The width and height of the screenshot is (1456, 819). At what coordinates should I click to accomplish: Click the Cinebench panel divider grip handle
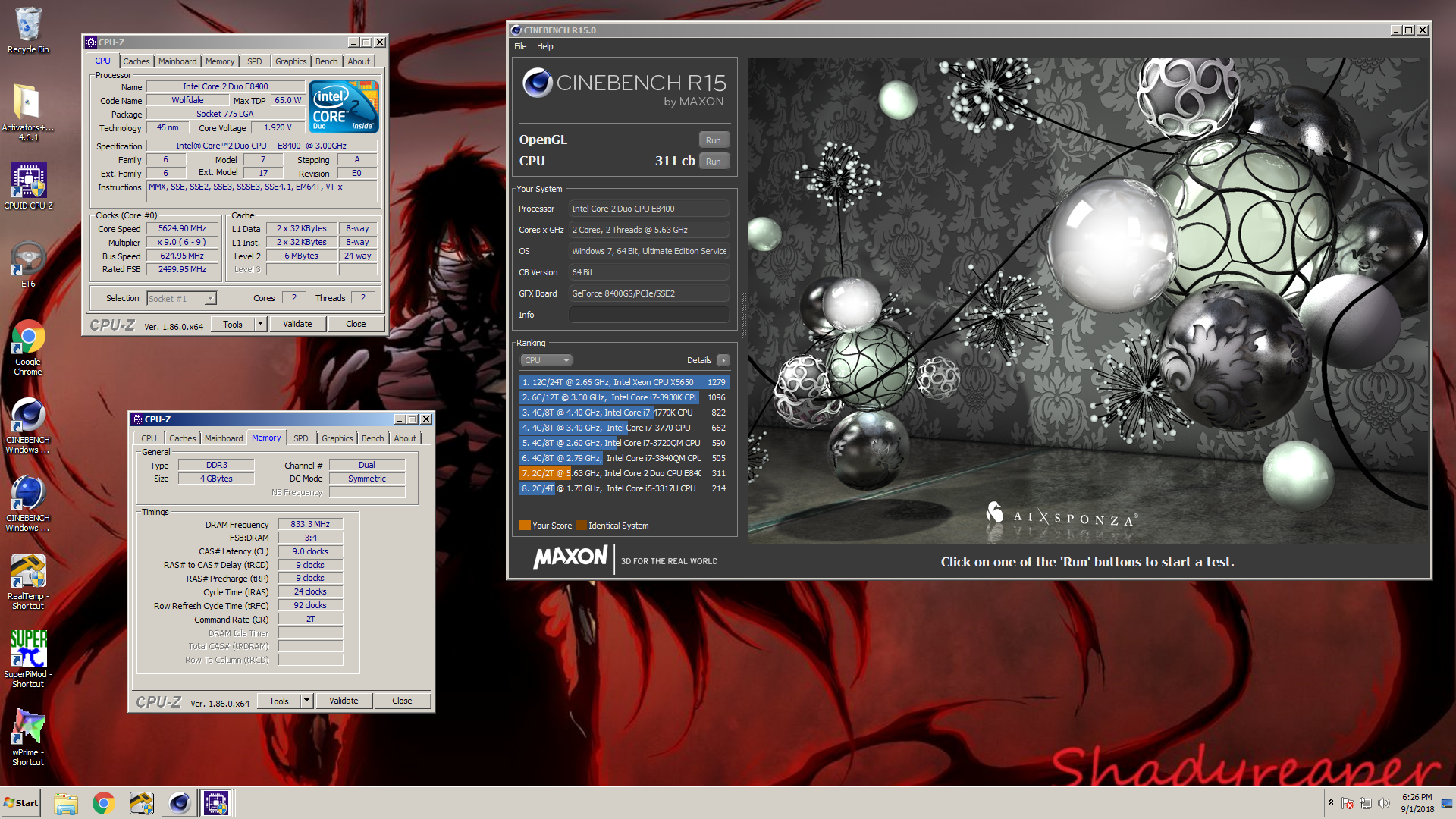coord(744,315)
